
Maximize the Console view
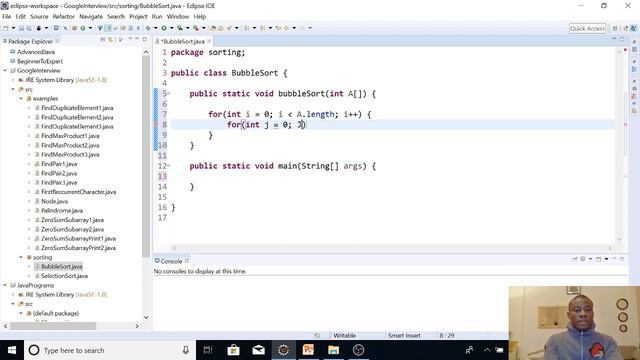click(622, 259)
